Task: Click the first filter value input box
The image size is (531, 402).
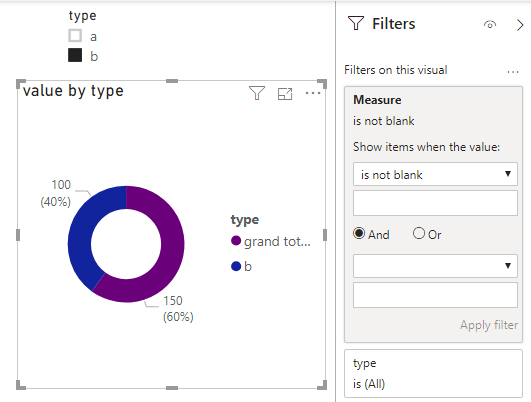Action: tap(435, 203)
